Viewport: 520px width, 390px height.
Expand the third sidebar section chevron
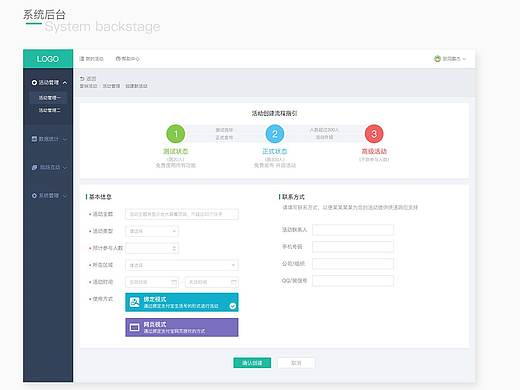coord(65,168)
